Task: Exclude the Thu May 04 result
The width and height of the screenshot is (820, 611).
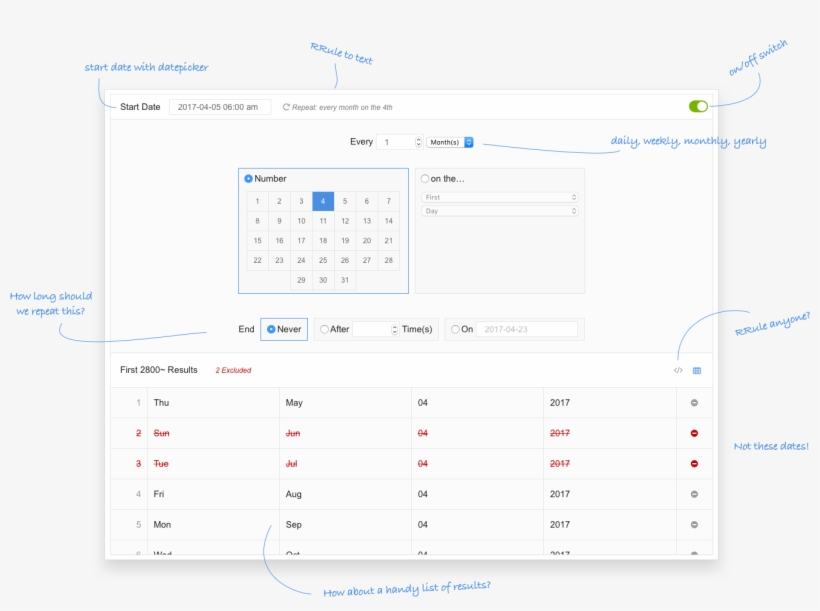Action: pyautogui.click(x=696, y=403)
